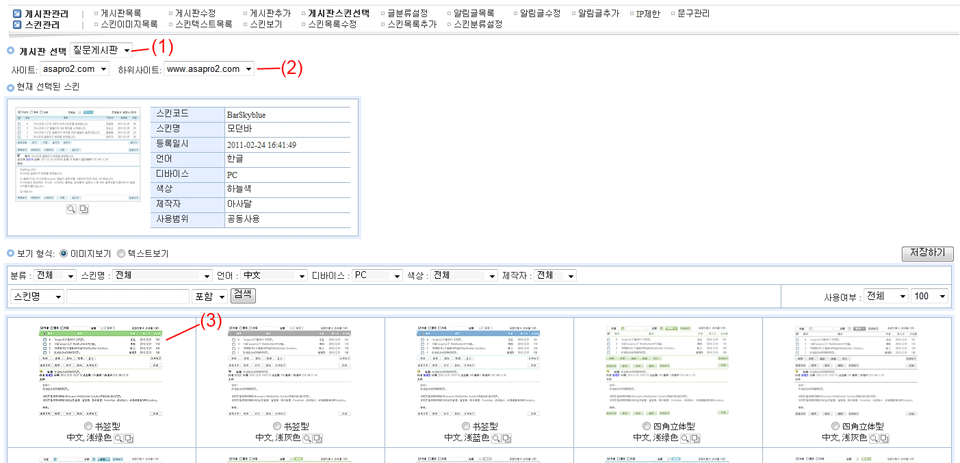
Task: Click popup icon beside 四角立体型 浅绿色 skin
Action: click(698, 438)
